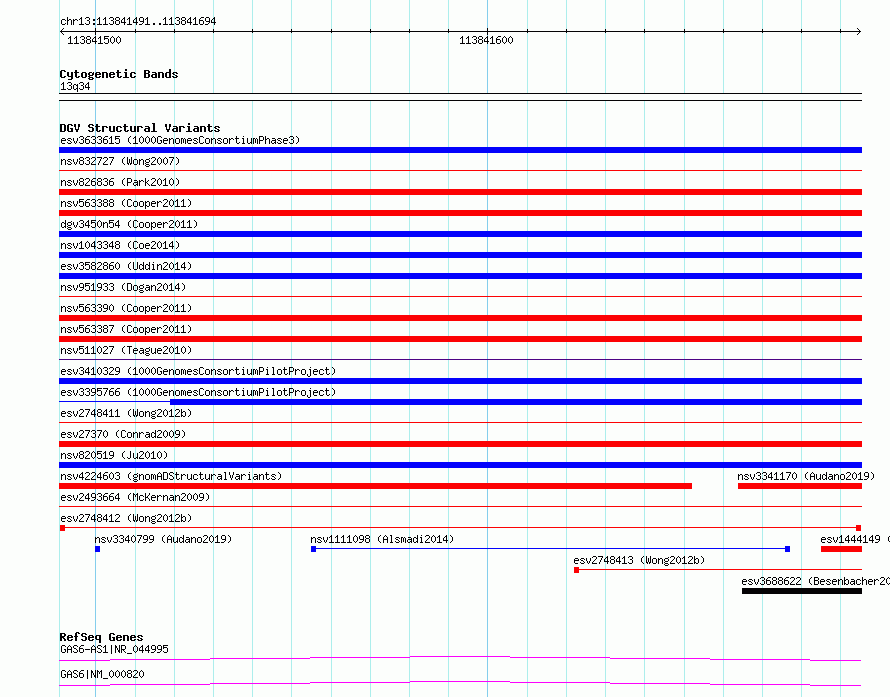Open the nsv826836 (Park2010) variant label
Image resolution: width=890 pixels, height=697 pixels.
120,182
